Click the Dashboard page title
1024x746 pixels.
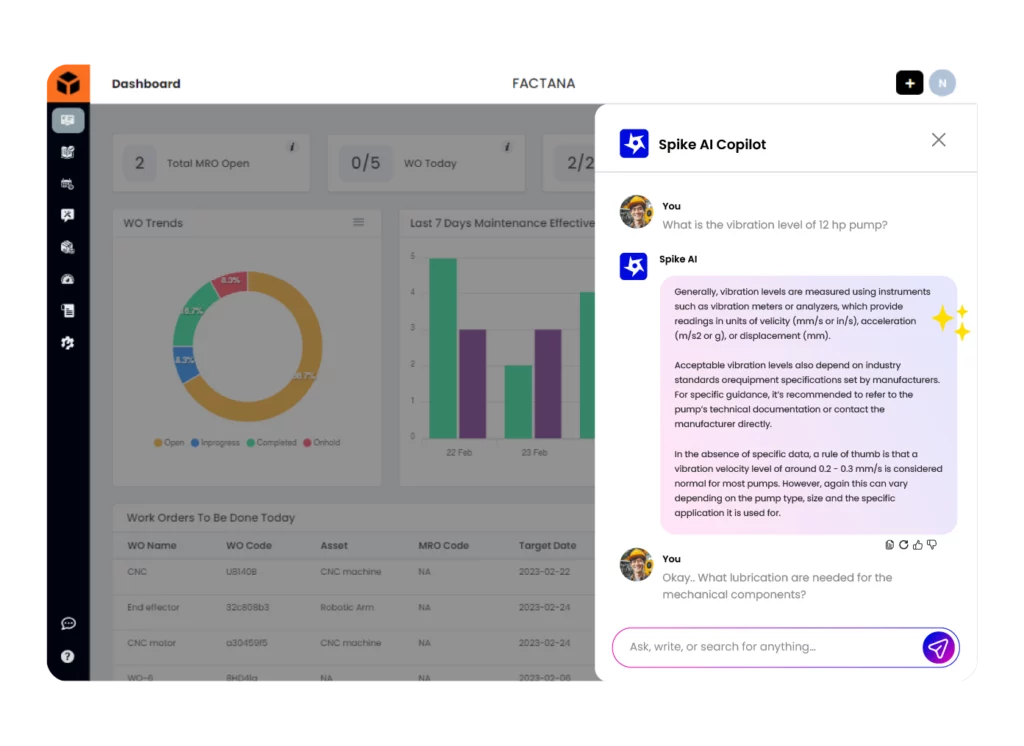(146, 84)
